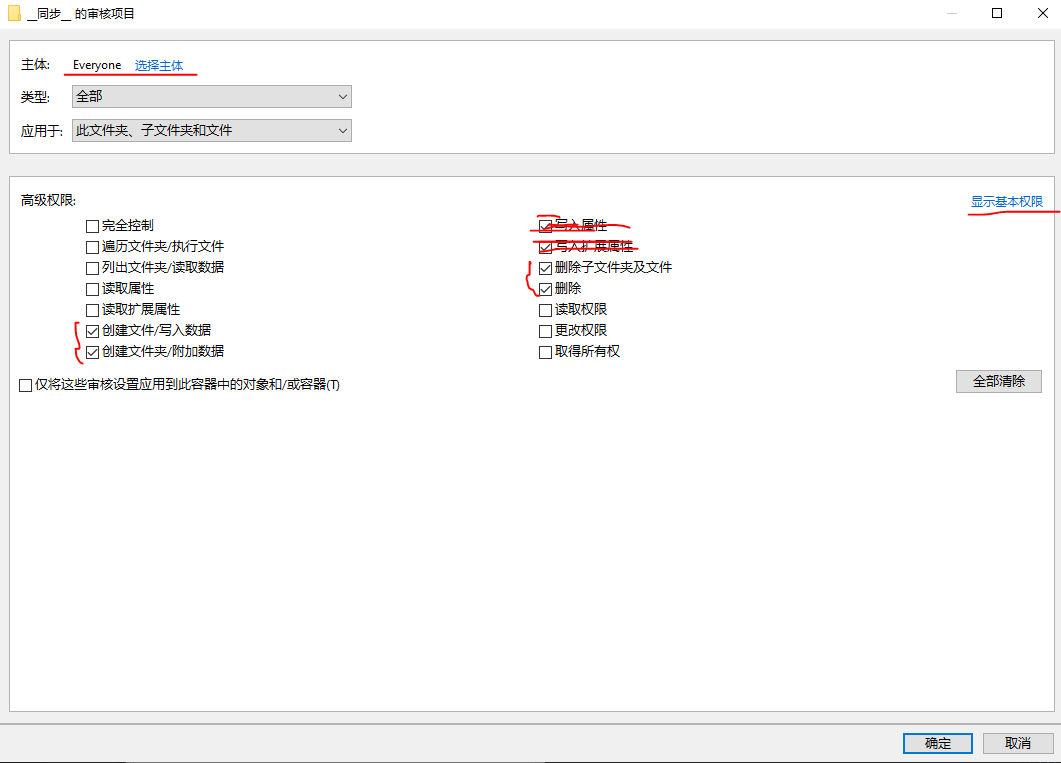This screenshot has height=763, width=1061.
Task: Uncheck 创建文件/写入数据
Action: [x=91, y=330]
